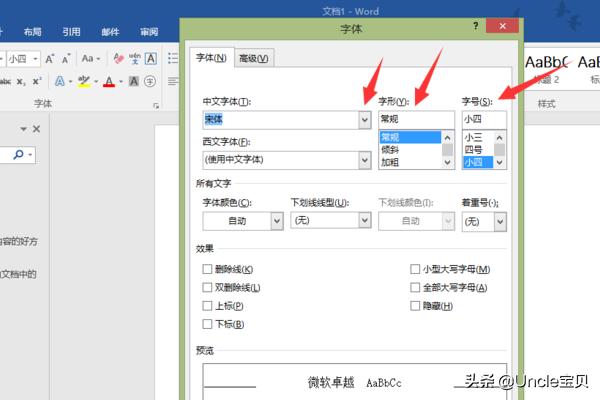Choose 四号 in the font size list
This screenshot has height=400, width=600.
(473, 149)
